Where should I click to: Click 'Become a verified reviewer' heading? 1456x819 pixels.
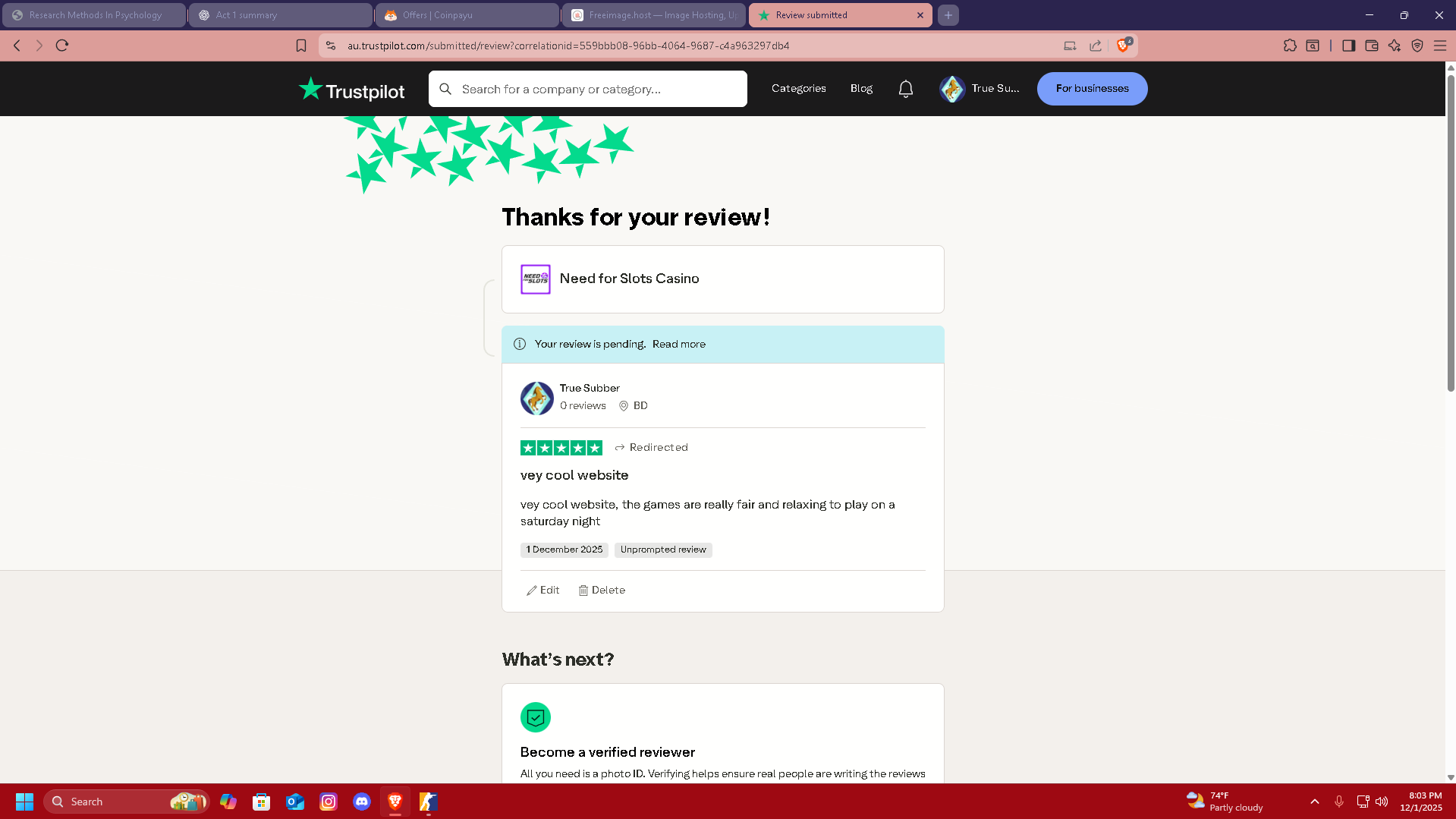pyautogui.click(x=608, y=752)
